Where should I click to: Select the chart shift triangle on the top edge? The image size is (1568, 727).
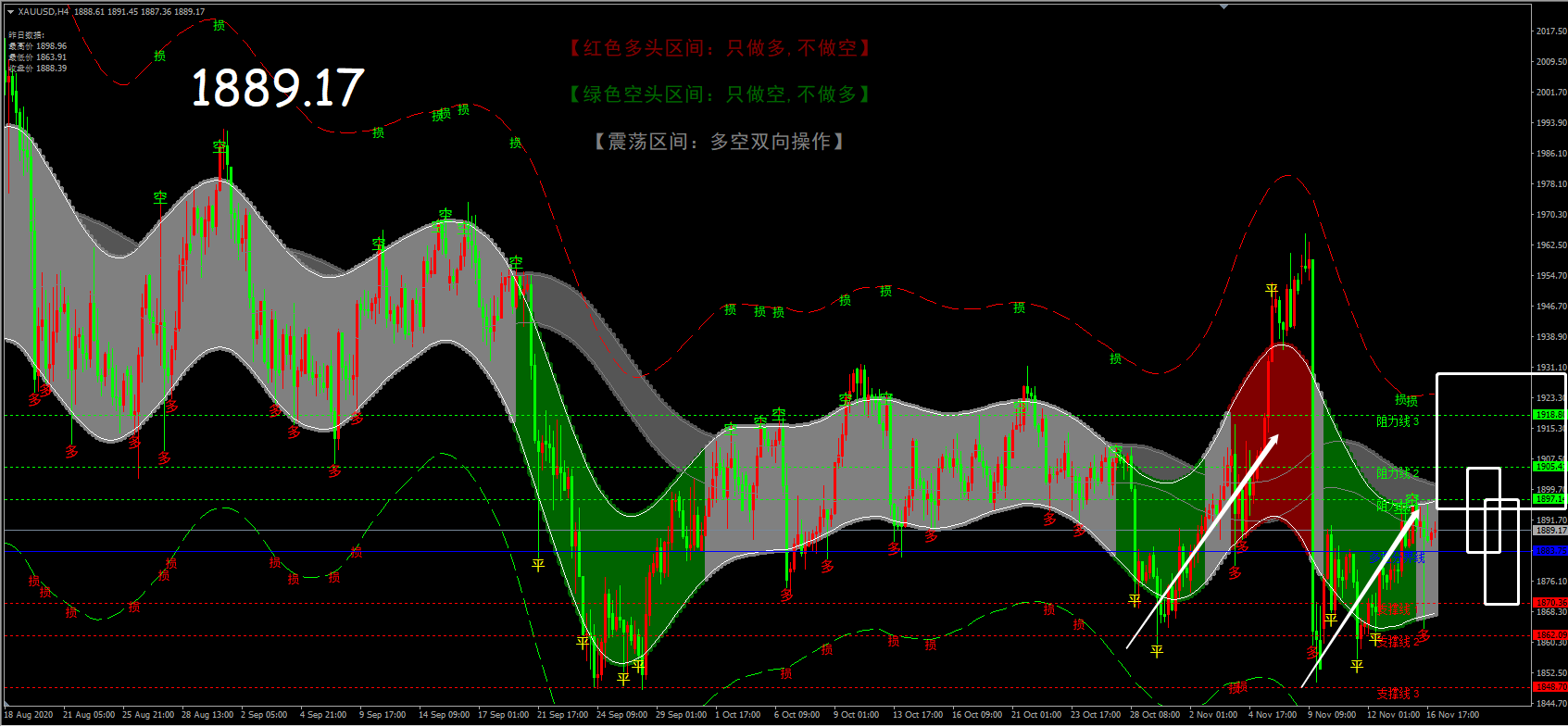coord(1224,6)
